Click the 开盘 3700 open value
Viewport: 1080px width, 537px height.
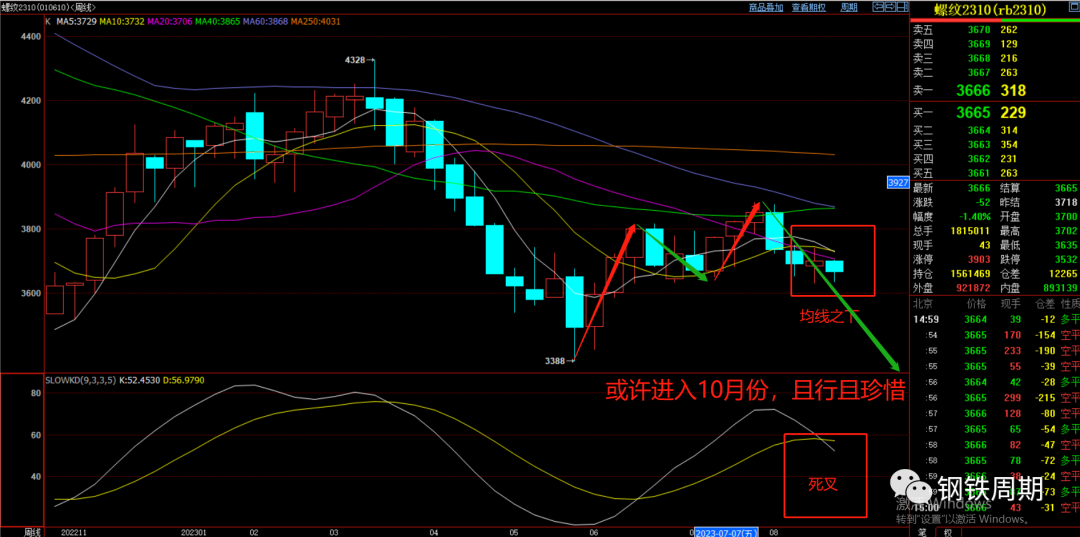point(1066,216)
